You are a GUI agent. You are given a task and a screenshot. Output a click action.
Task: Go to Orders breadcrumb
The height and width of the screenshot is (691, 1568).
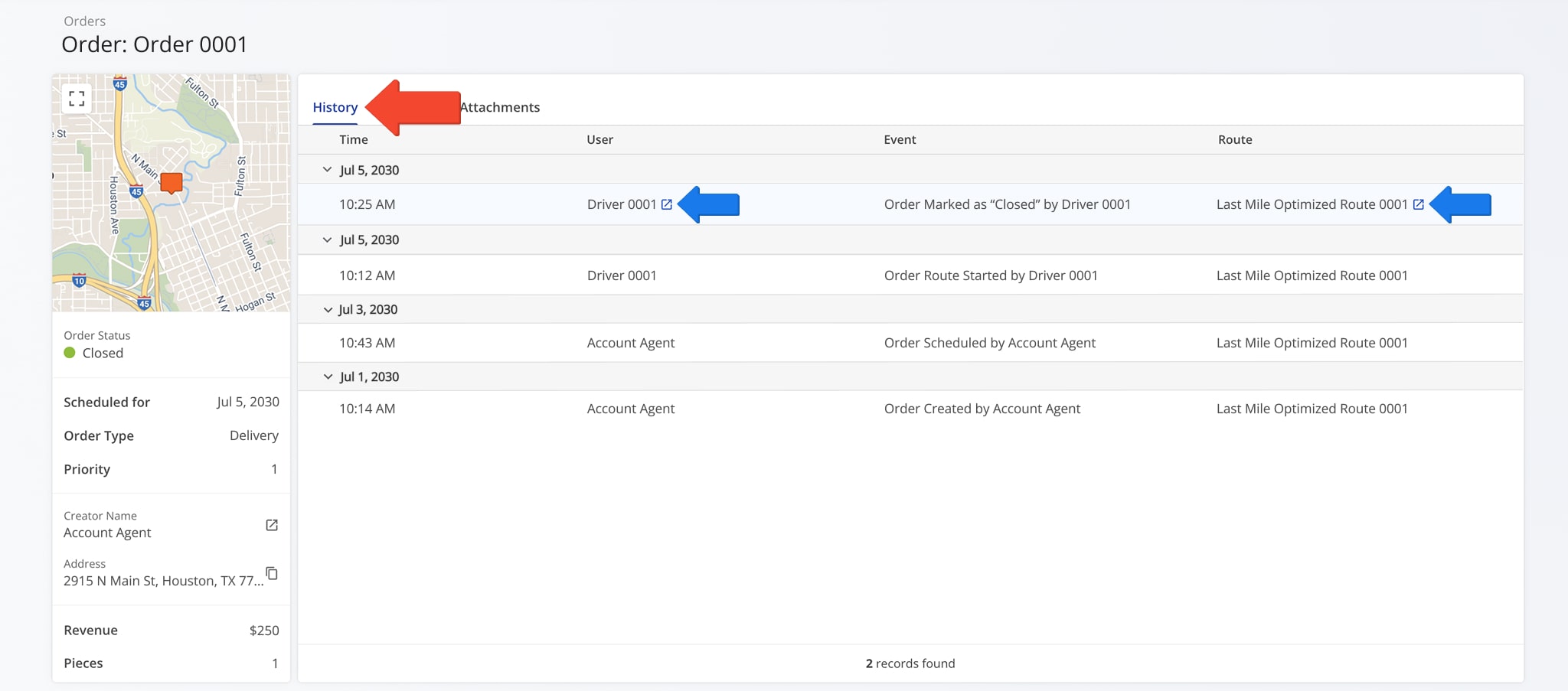coord(85,21)
